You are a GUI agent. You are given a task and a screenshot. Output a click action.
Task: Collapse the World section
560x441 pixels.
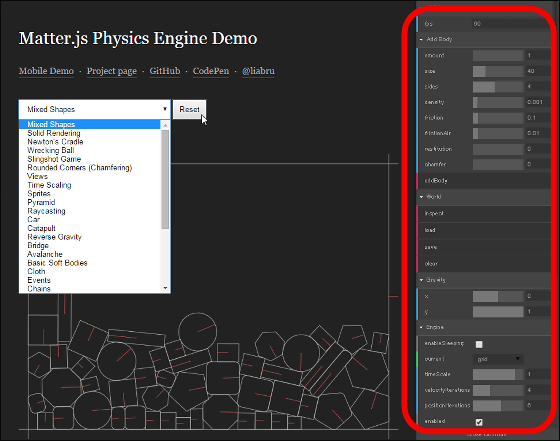pyautogui.click(x=421, y=197)
